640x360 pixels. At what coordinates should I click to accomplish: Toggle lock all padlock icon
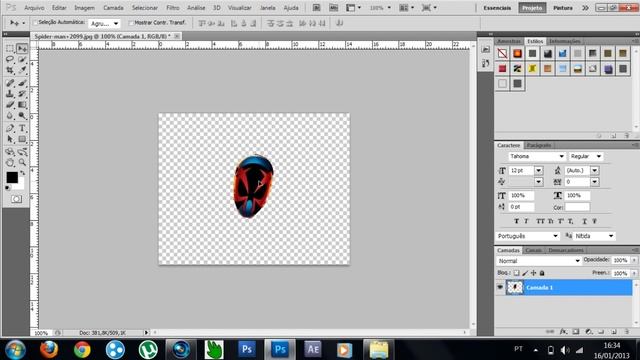click(542, 273)
